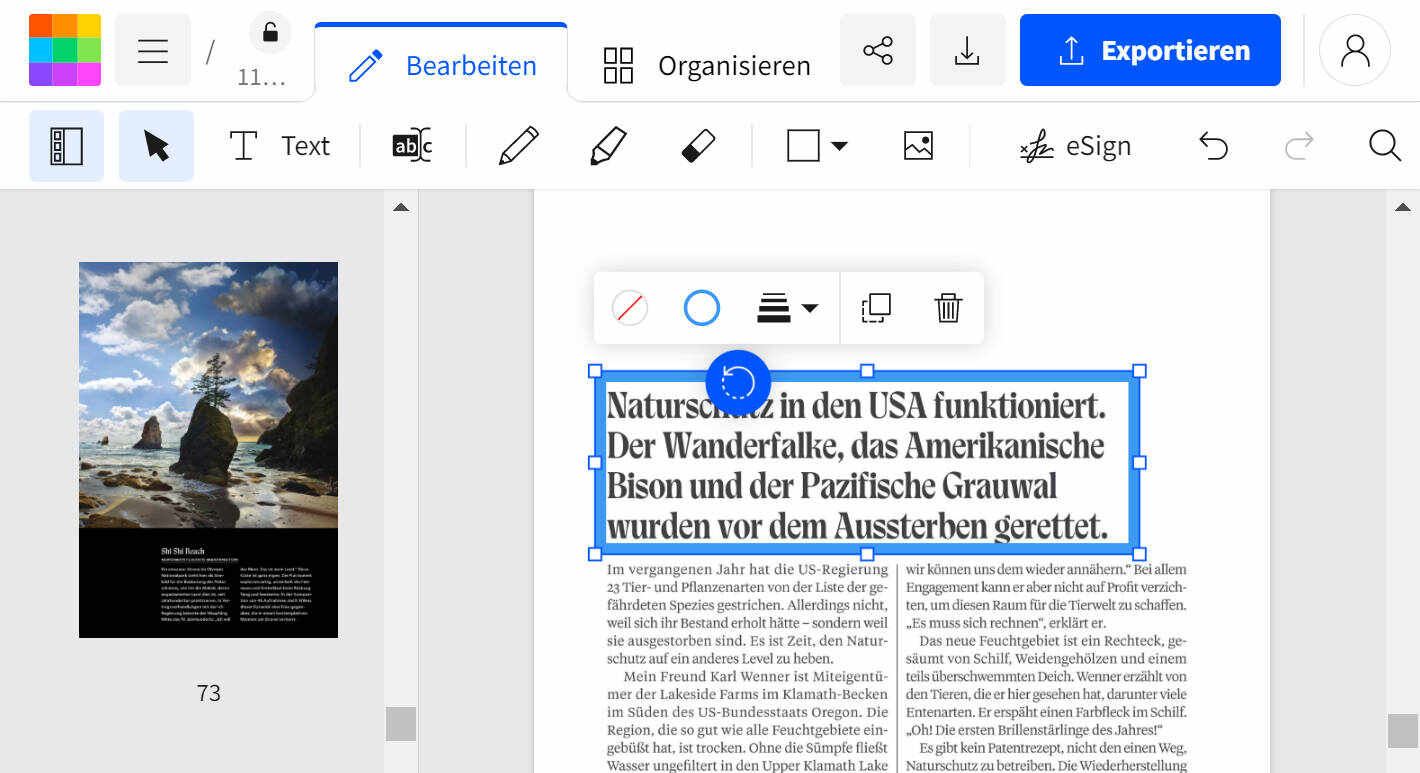The image size is (1420, 773).
Task: Delete the selected annotation with the trash icon
Action: click(x=948, y=308)
